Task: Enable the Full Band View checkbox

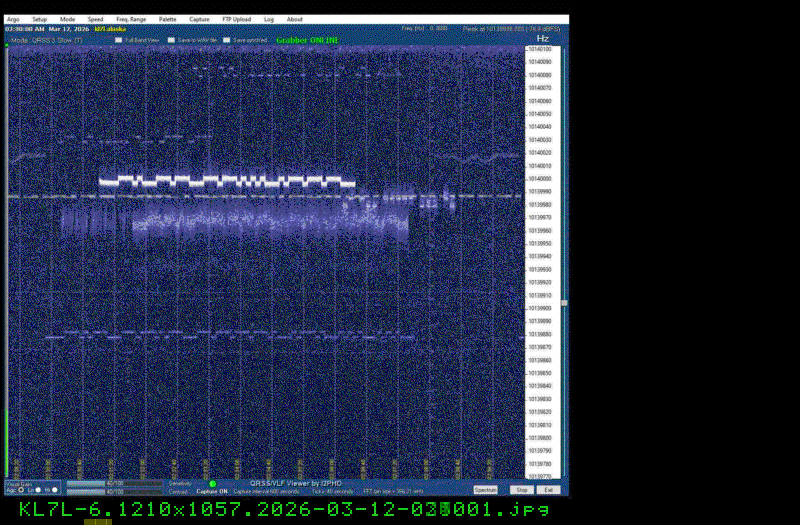Action: coord(118,40)
